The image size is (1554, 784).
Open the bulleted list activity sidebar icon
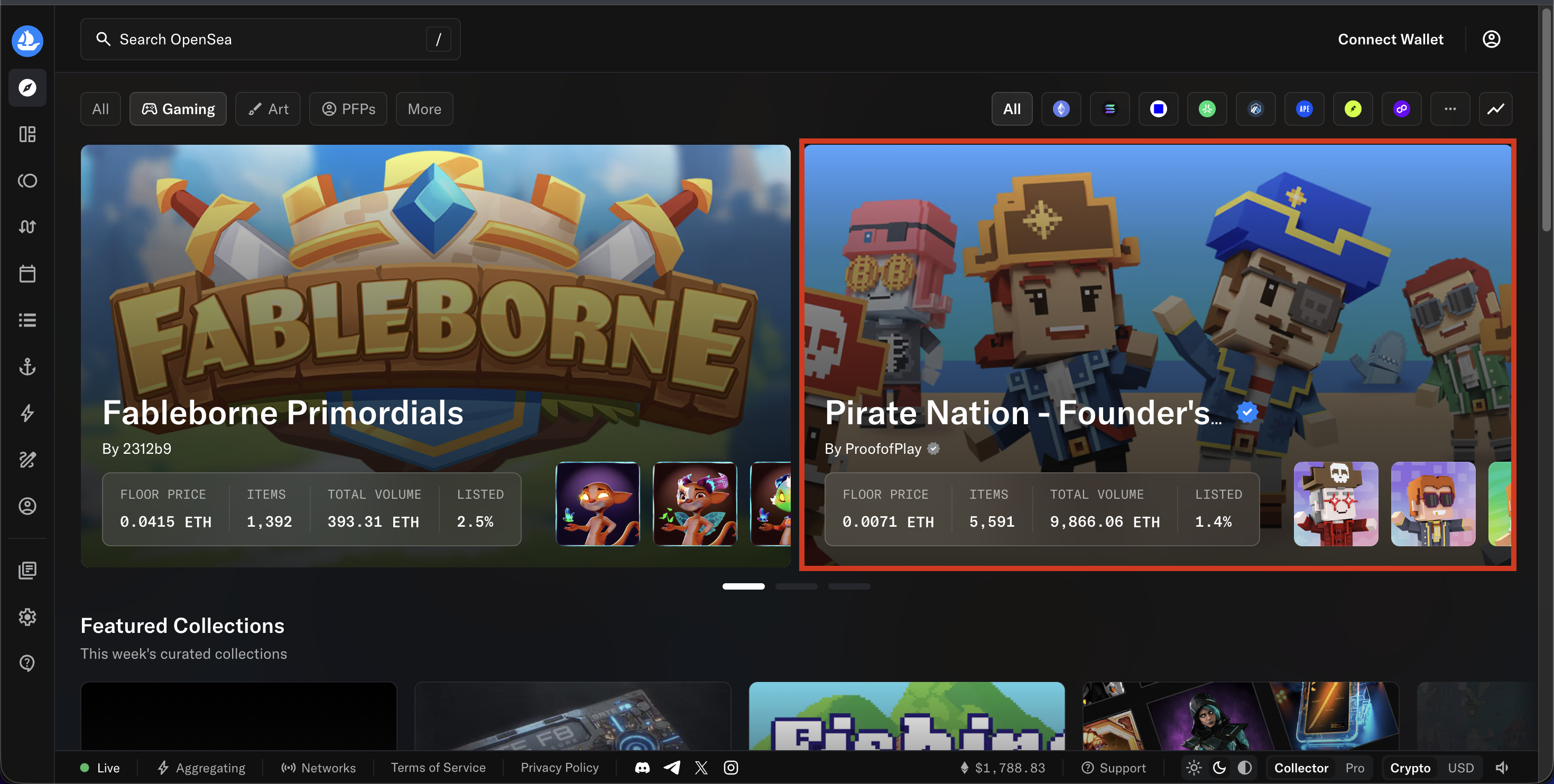click(x=27, y=320)
